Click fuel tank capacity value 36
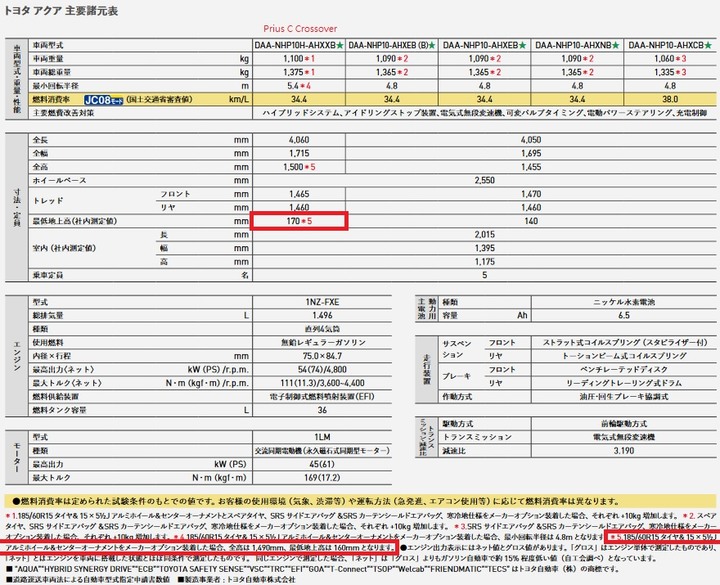720x585 pixels. tap(322, 410)
